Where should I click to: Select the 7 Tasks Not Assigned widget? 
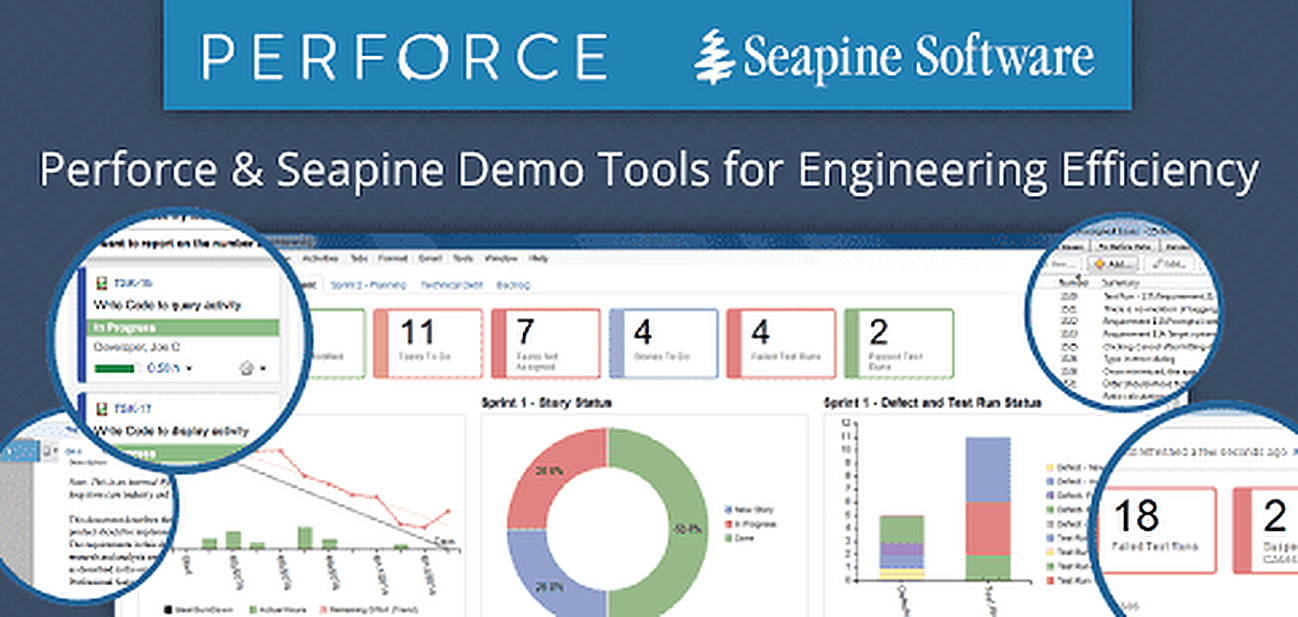(546, 343)
